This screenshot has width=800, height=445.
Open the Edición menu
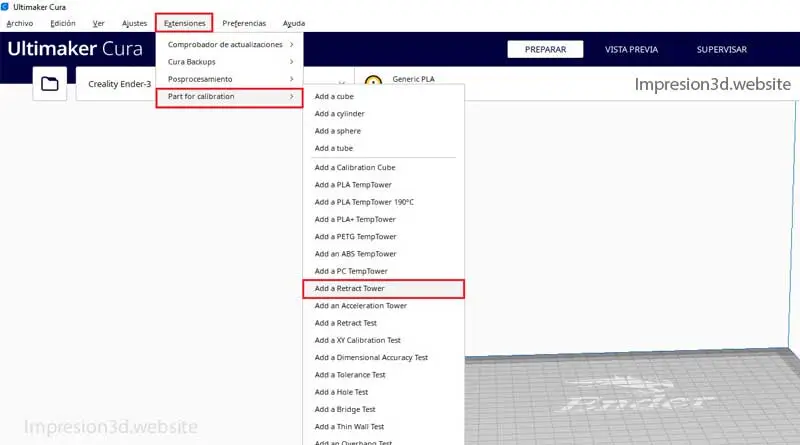point(63,23)
